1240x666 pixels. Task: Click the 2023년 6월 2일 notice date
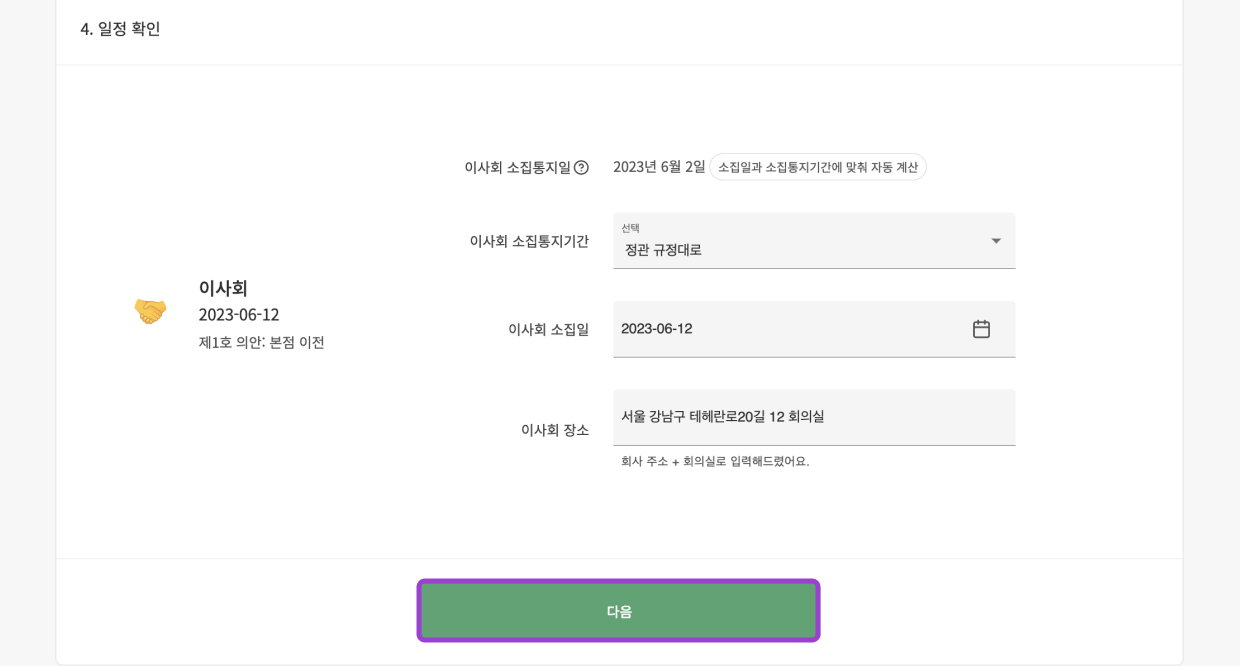[659, 167]
